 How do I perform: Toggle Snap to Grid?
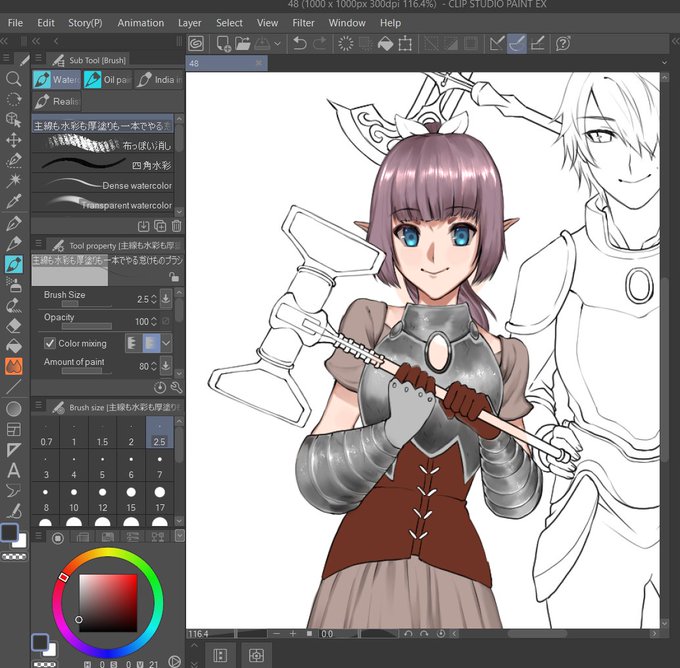538,43
